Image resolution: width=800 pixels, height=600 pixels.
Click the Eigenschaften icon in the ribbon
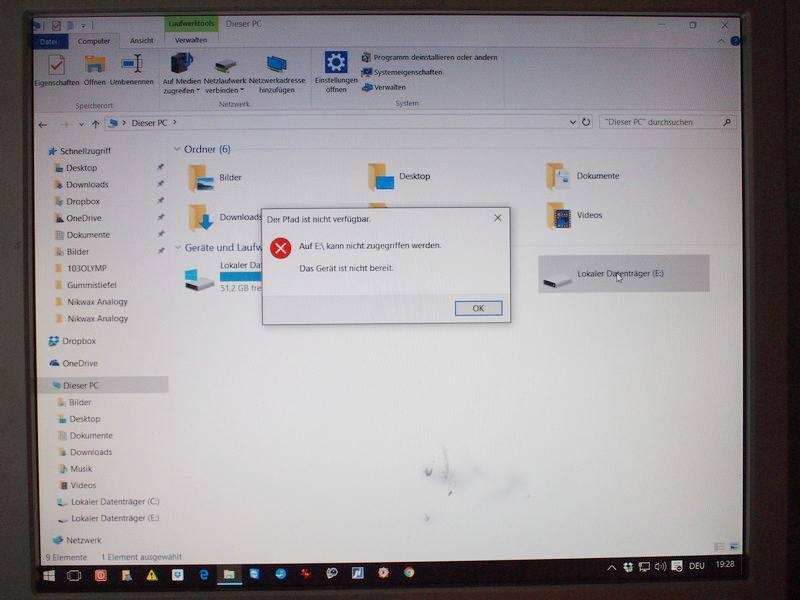[x=57, y=65]
